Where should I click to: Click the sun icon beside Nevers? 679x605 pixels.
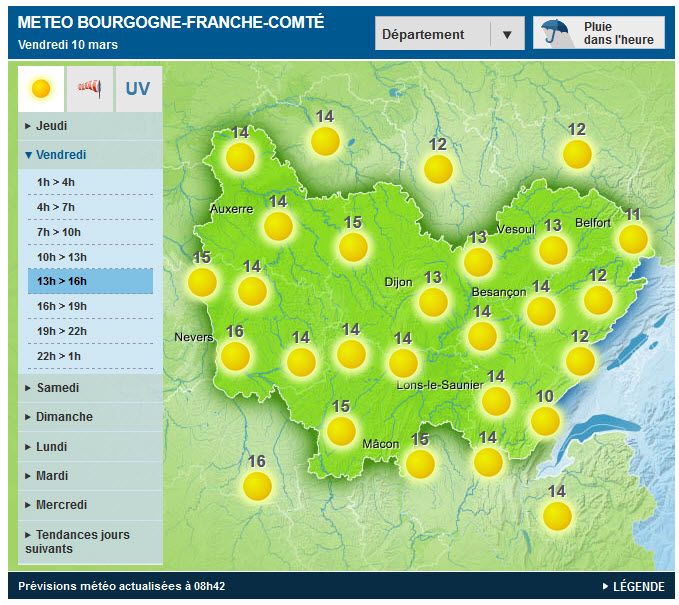[236, 355]
